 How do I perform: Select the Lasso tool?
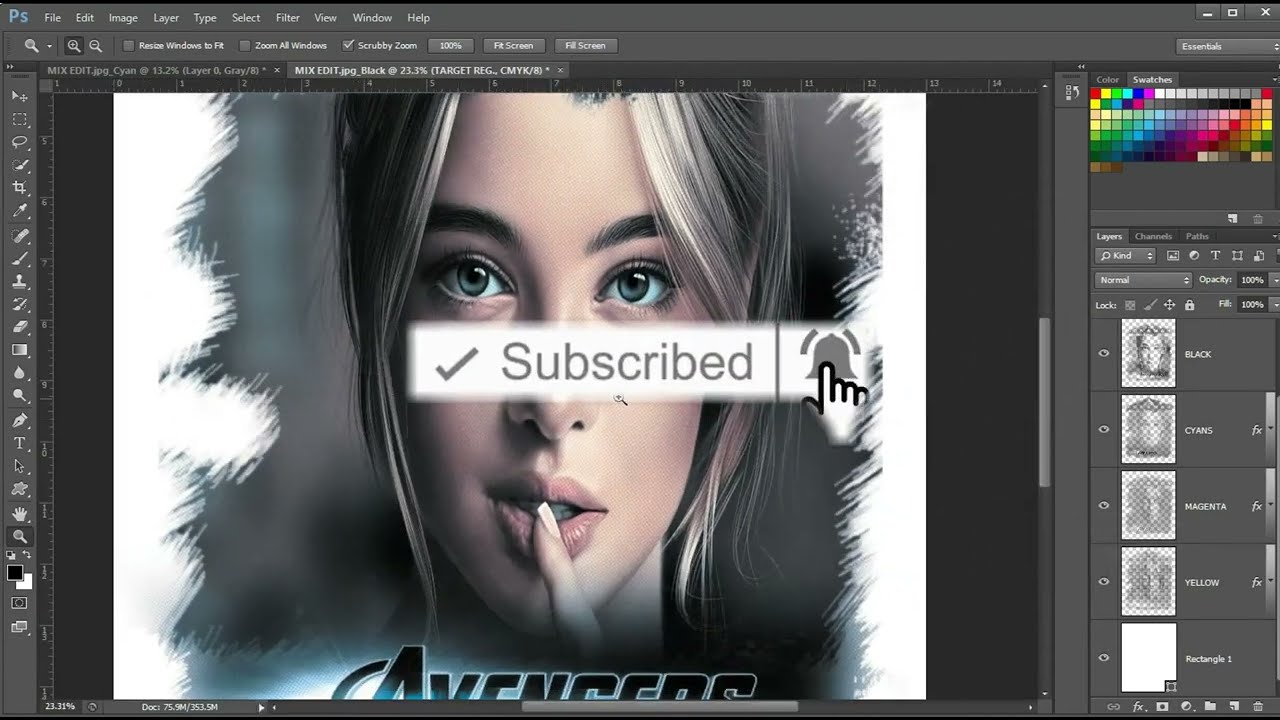[x=19, y=142]
